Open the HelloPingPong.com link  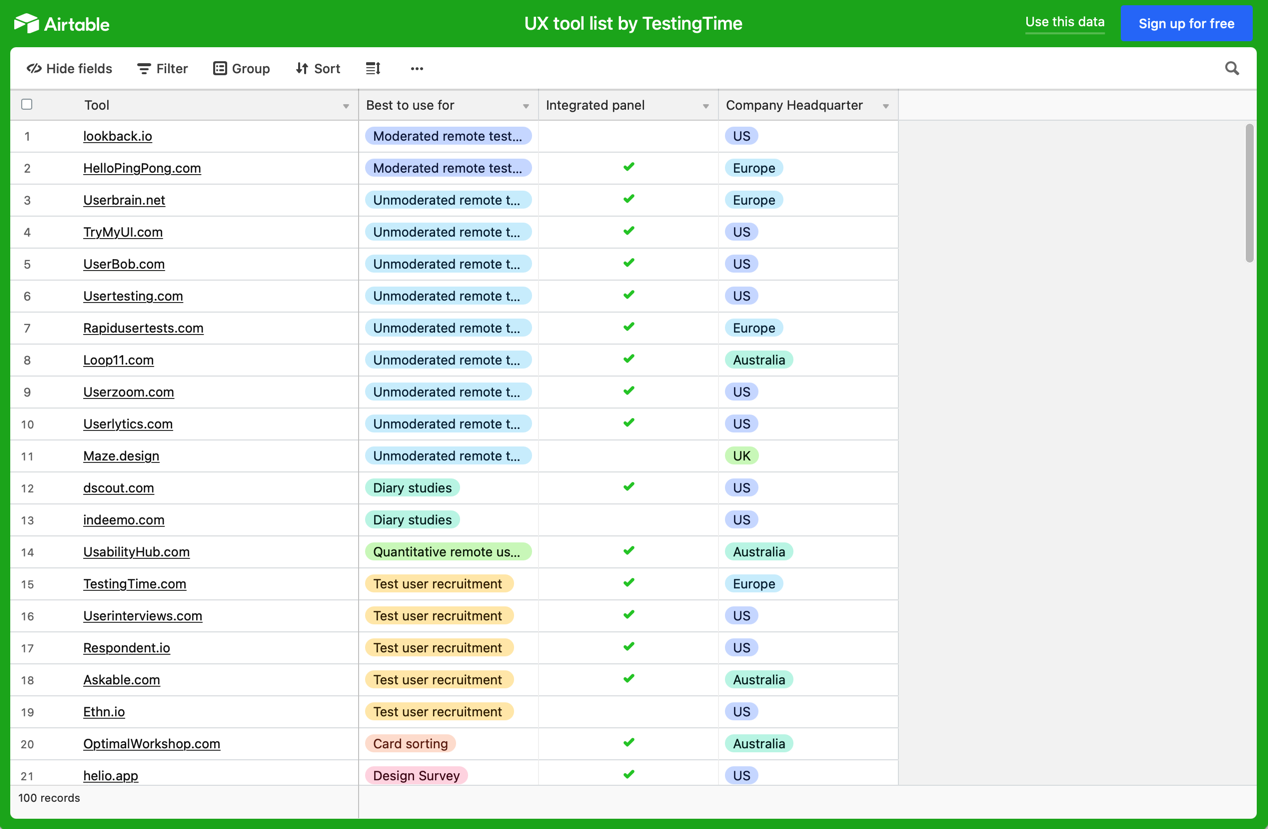[142, 168]
